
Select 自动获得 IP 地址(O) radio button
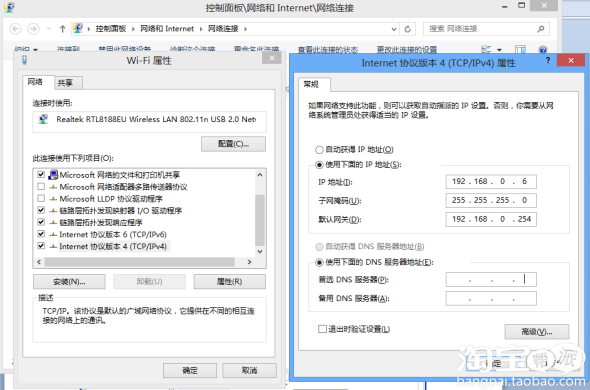[319, 150]
